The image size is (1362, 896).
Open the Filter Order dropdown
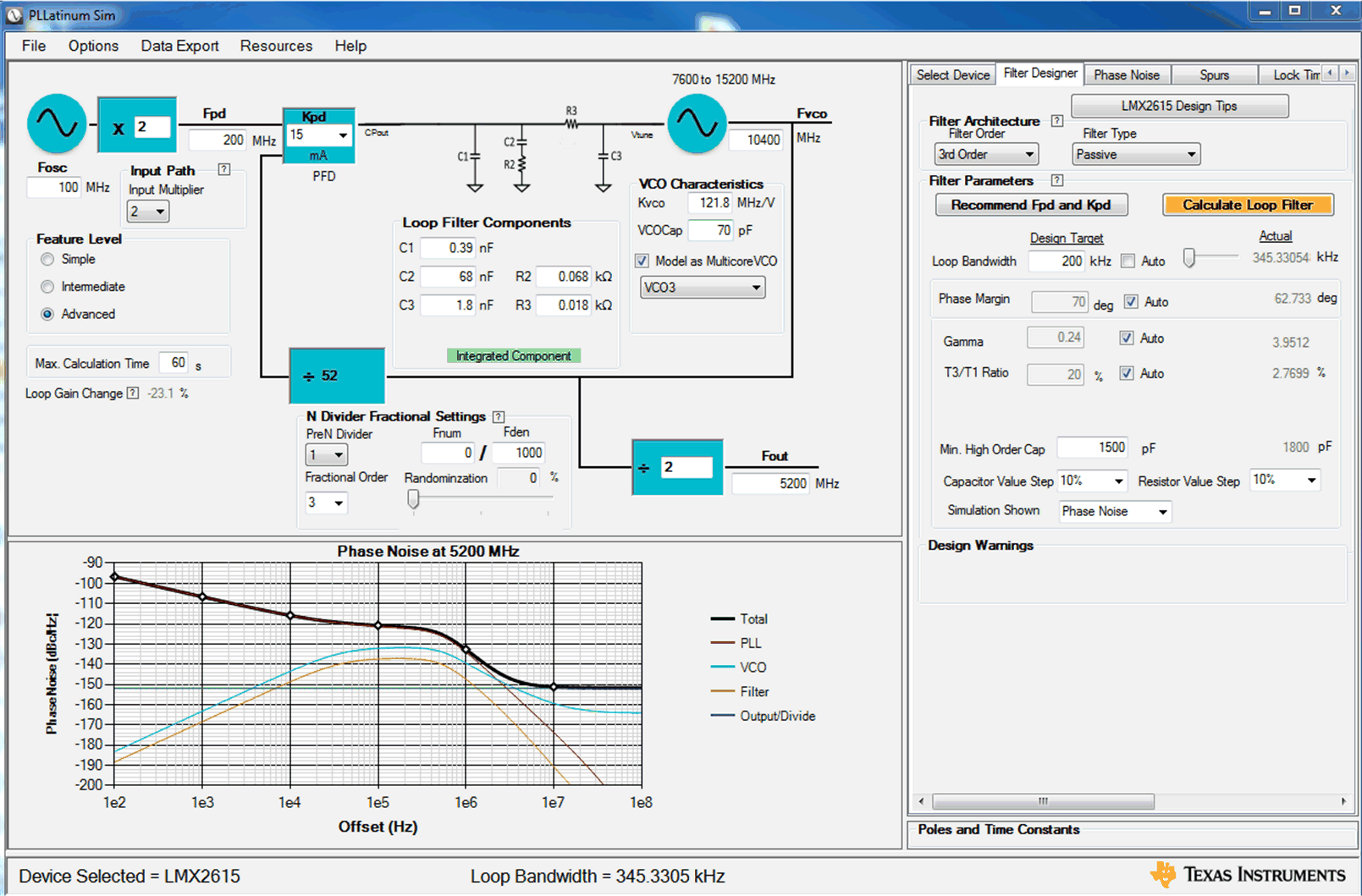coord(985,154)
